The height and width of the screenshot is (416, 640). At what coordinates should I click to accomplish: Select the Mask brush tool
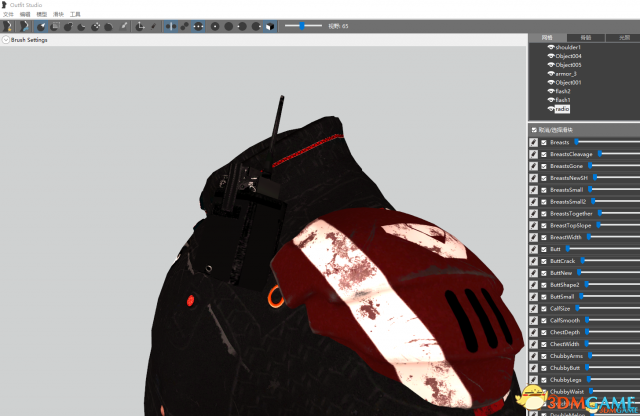pyautogui.click(x=54, y=27)
